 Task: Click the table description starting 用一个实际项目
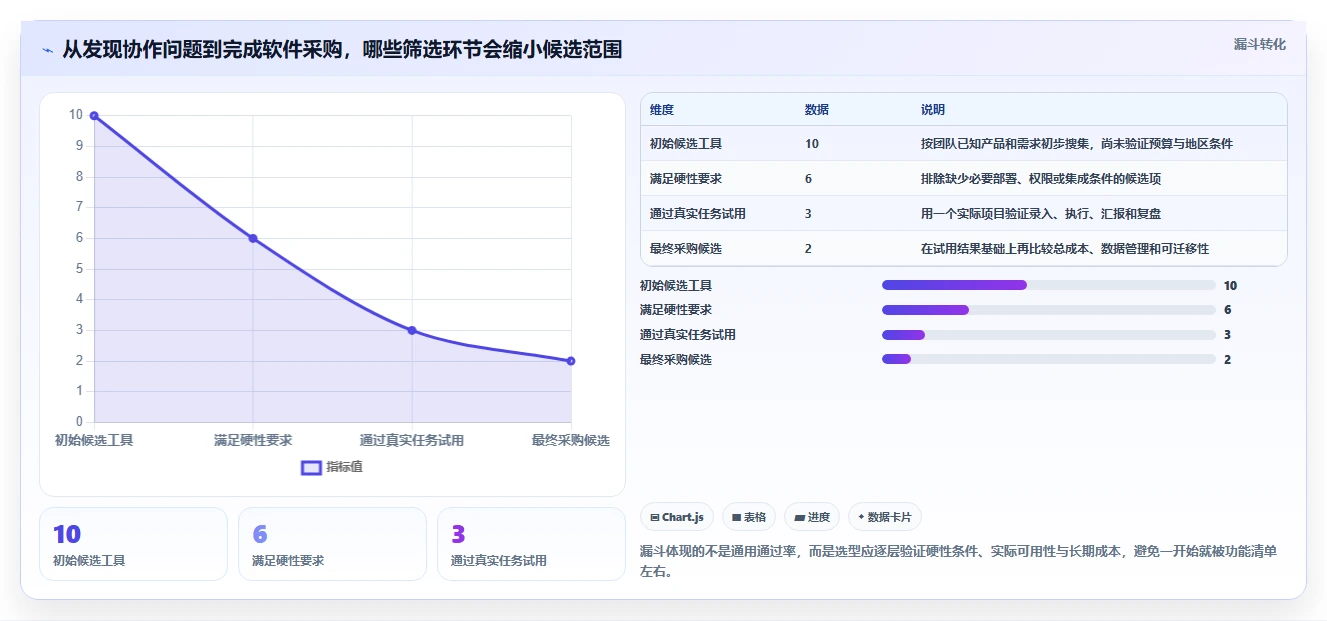pos(1041,214)
